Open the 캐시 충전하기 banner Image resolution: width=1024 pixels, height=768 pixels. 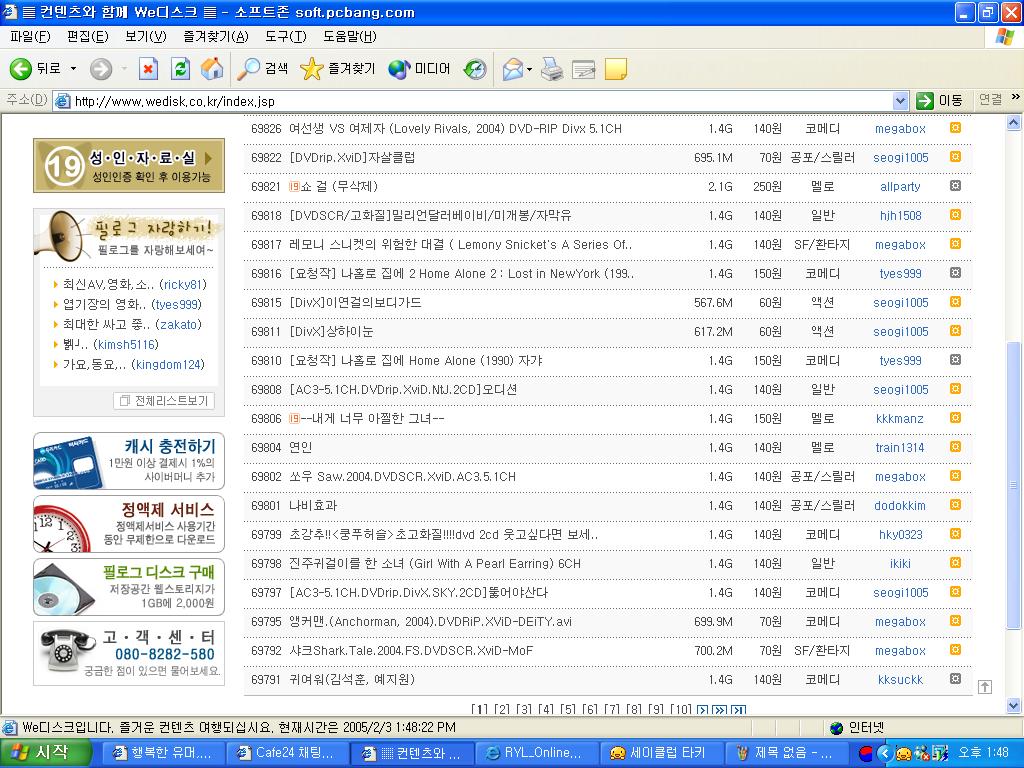(129, 461)
